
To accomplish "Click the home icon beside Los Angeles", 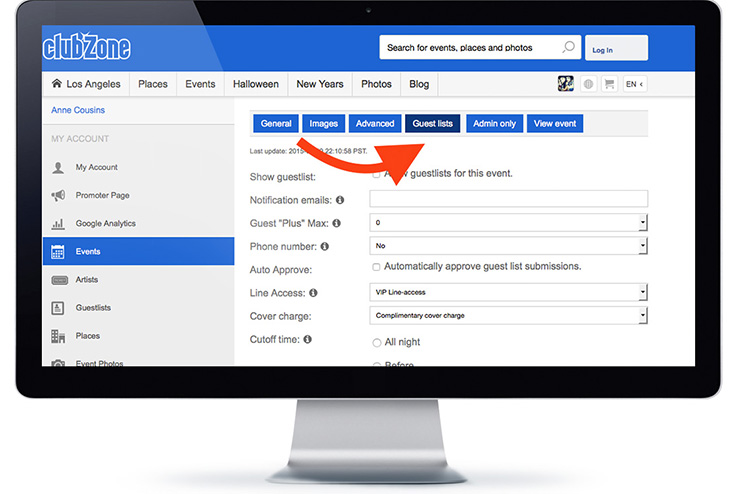I will [x=57, y=83].
